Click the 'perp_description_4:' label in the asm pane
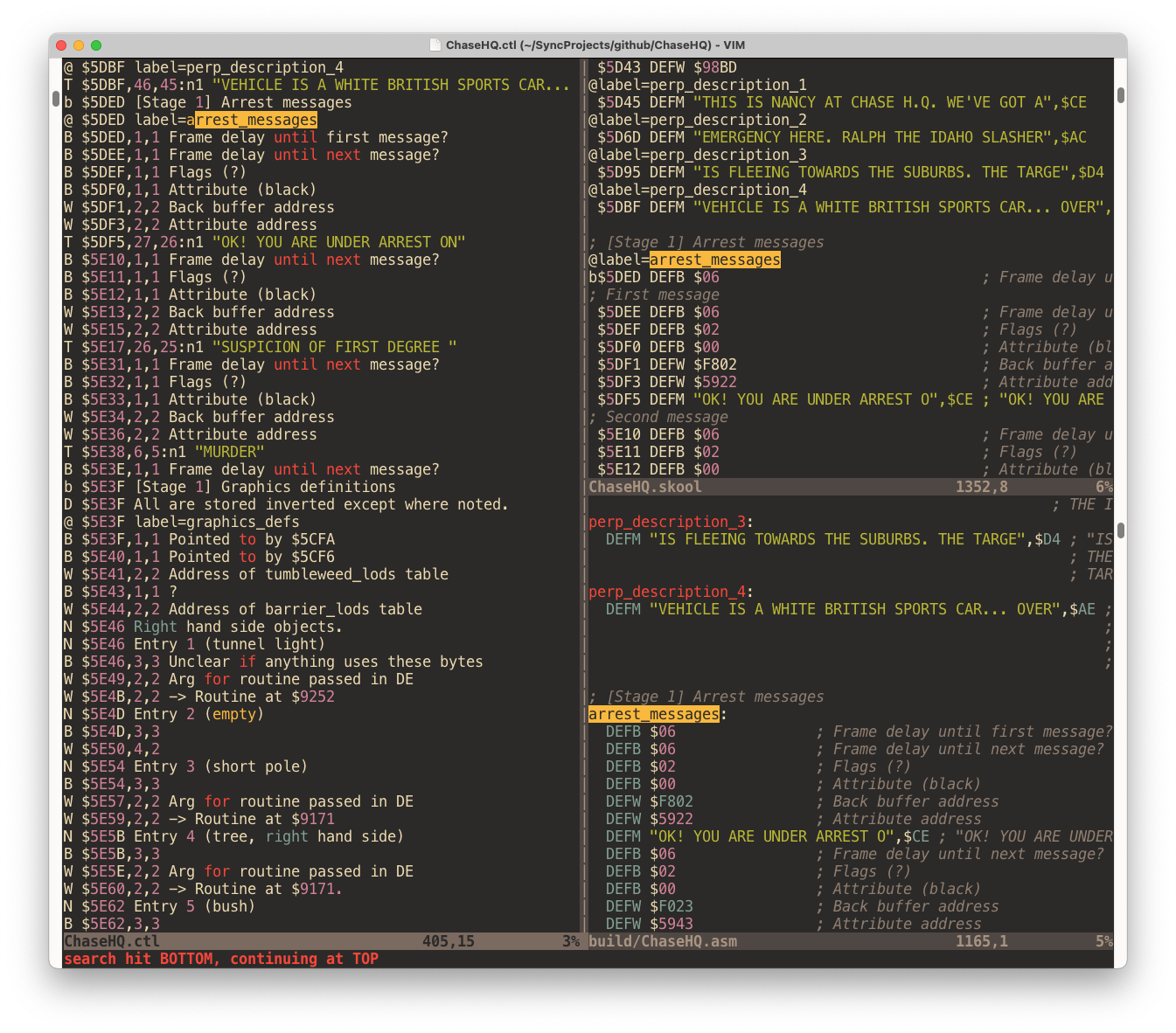This screenshot has width=1176, height=1033. pyautogui.click(x=672, y=592)
